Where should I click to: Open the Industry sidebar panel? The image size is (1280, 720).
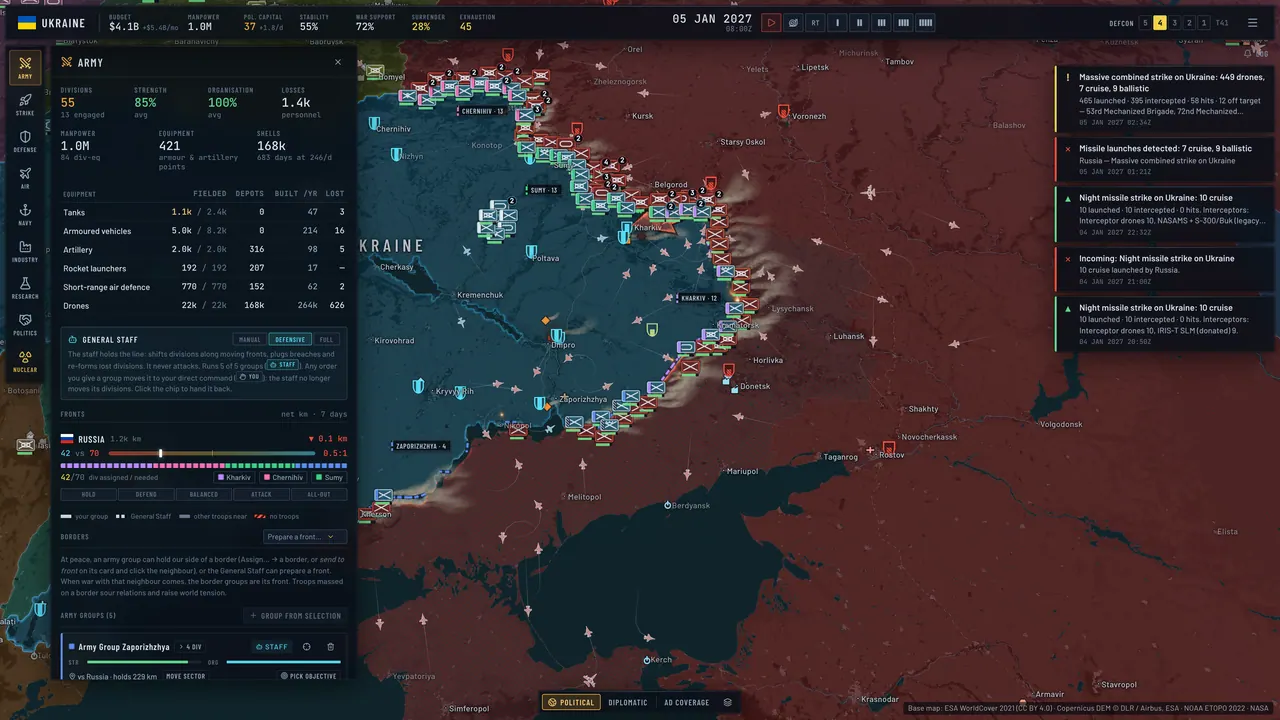25,251
